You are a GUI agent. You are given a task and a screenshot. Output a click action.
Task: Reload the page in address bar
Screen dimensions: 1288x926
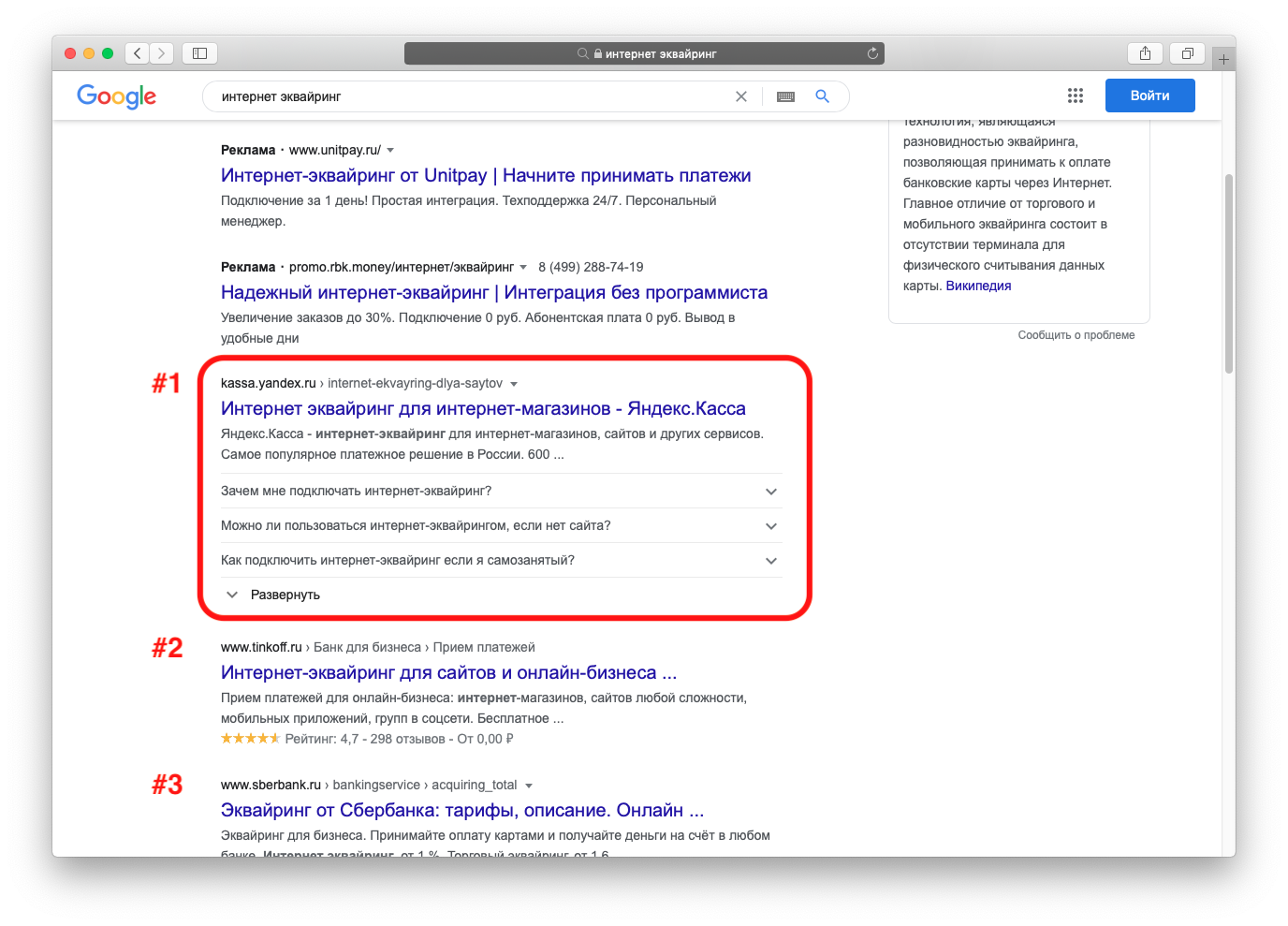pos(872,53)
